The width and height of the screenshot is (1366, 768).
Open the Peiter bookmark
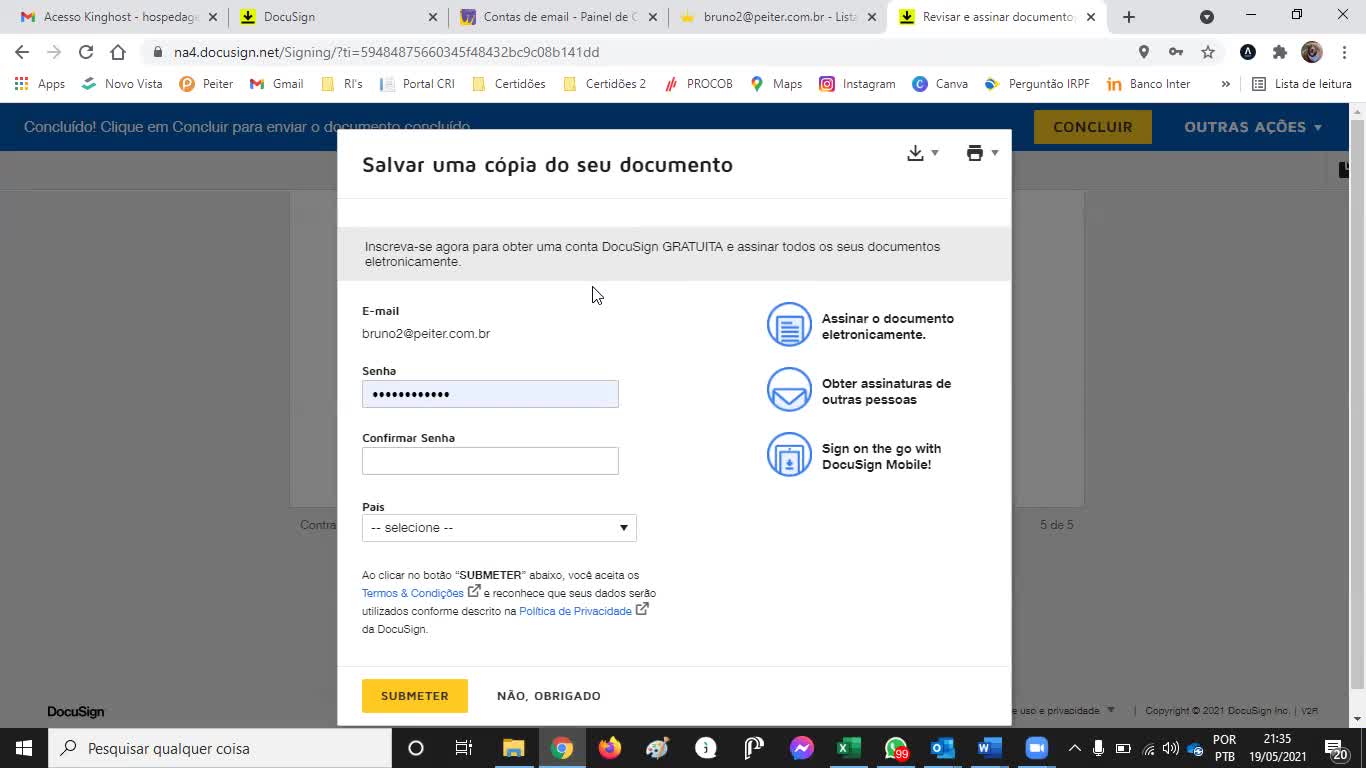click(x=206, y=84)
